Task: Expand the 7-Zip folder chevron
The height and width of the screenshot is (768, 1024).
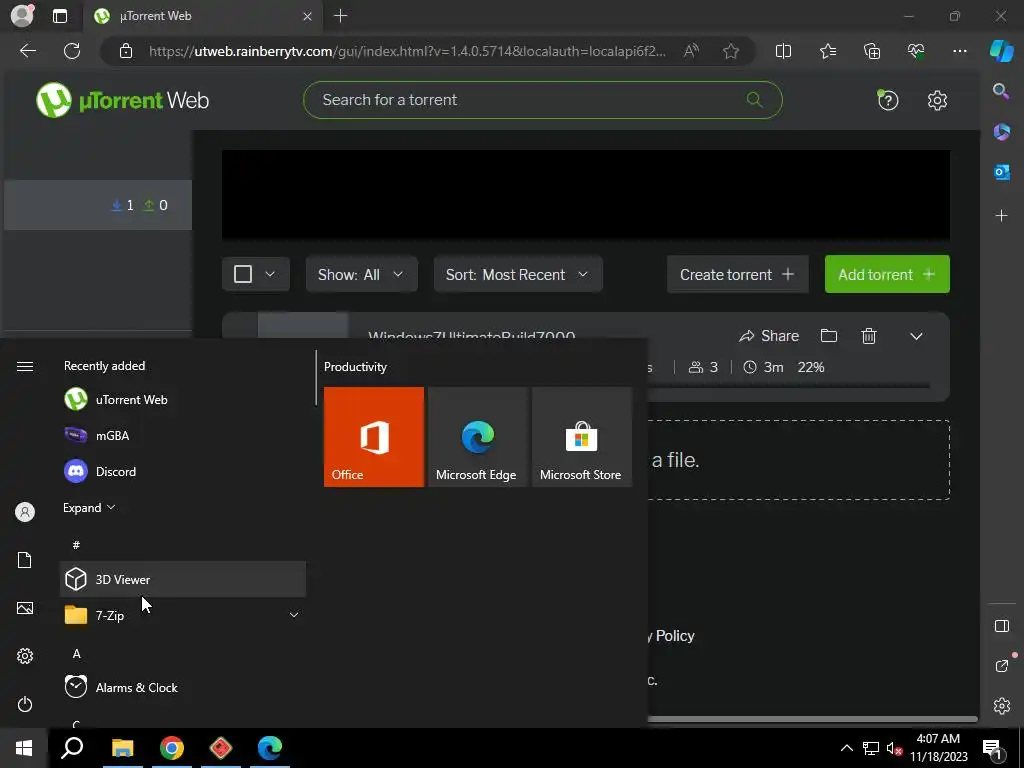Action: [x=294, y=615]
